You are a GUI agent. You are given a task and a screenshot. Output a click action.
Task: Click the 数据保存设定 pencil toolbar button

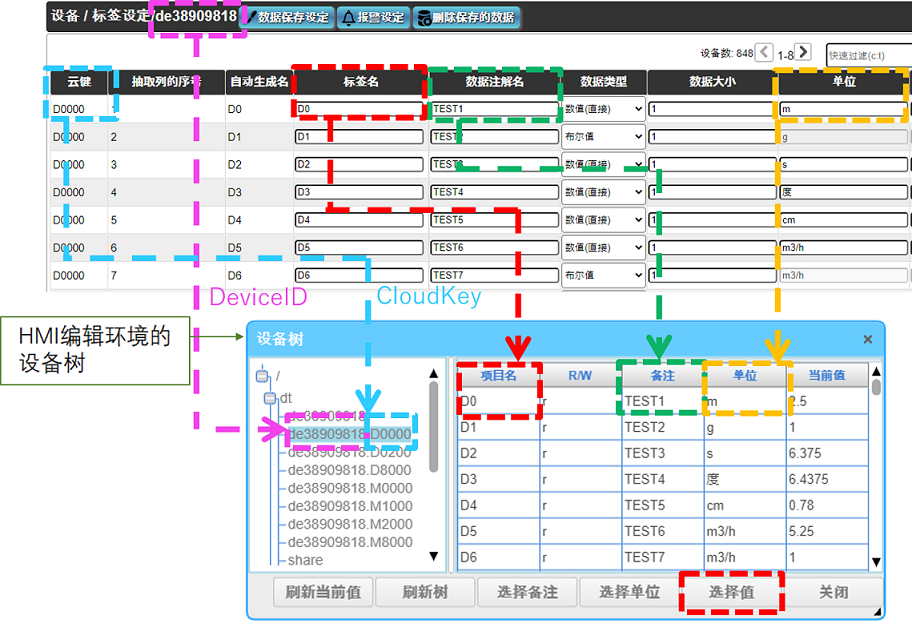[x=288, y=17]
